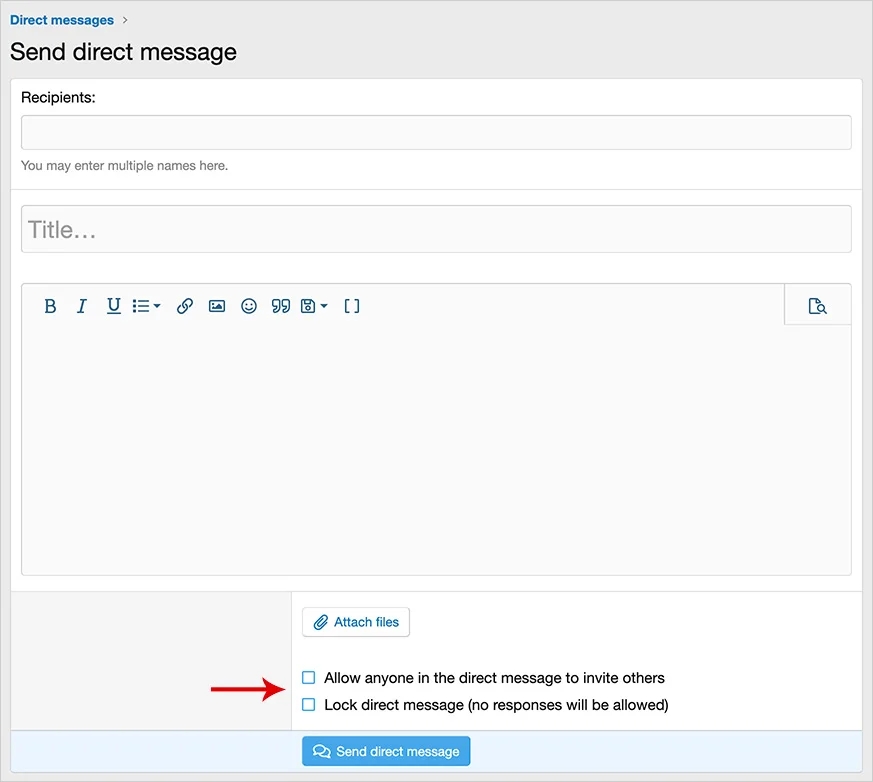Click inside the message body editor
Image resolution: width=873 pixels, height=782 pixels.
[x=436, y=450]
